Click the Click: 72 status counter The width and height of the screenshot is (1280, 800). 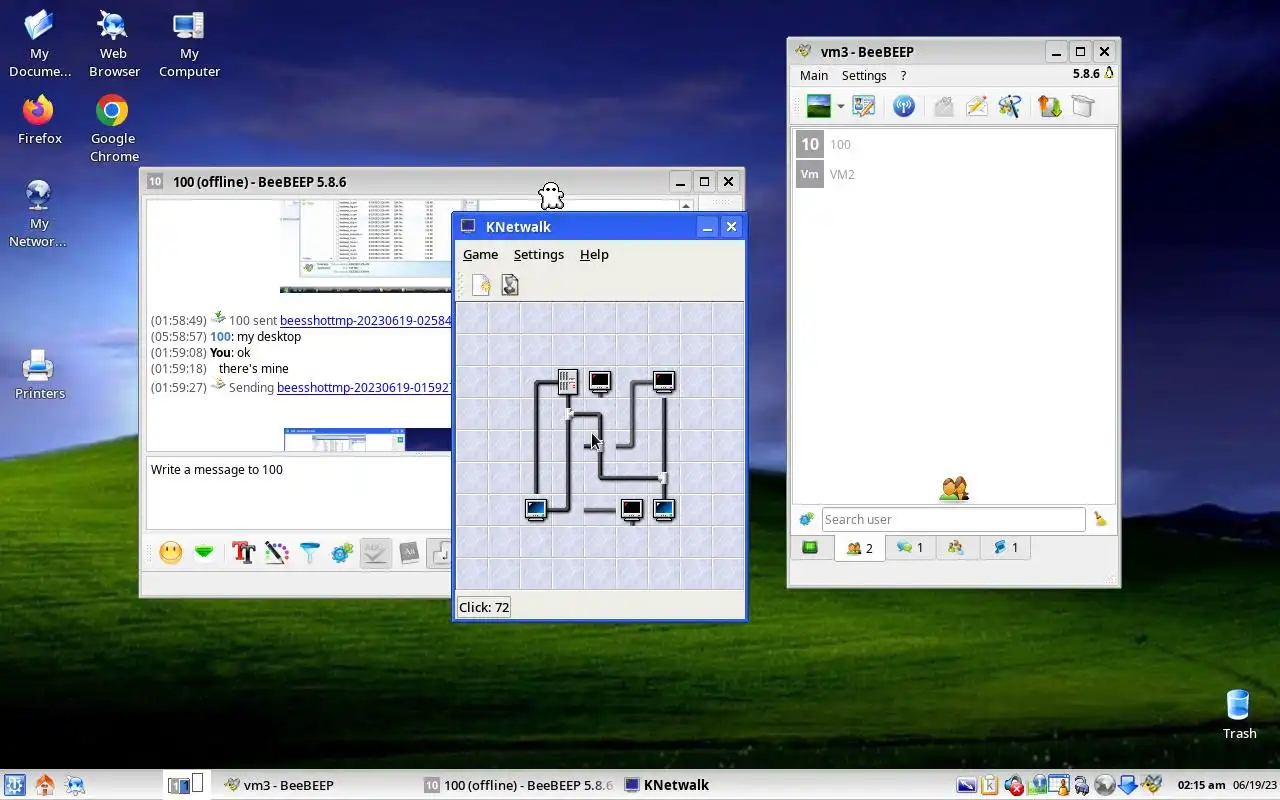tap(484, 607)
